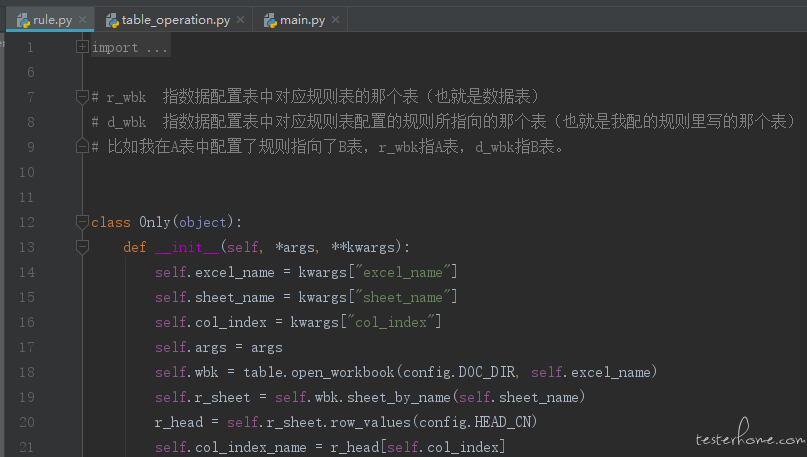Close the rule.py tab
The width and height of the screenshot is (807, 457).
[x=82, y=20]
